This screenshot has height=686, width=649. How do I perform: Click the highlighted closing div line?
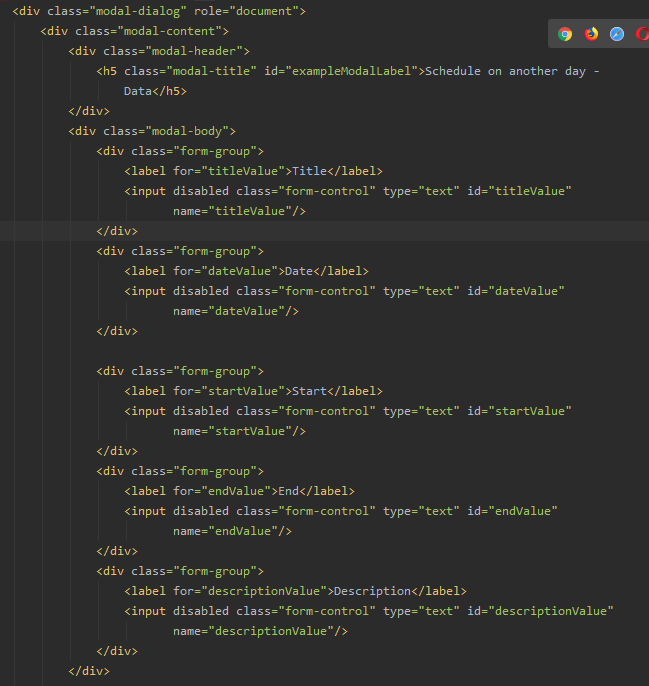pos(117,231)
